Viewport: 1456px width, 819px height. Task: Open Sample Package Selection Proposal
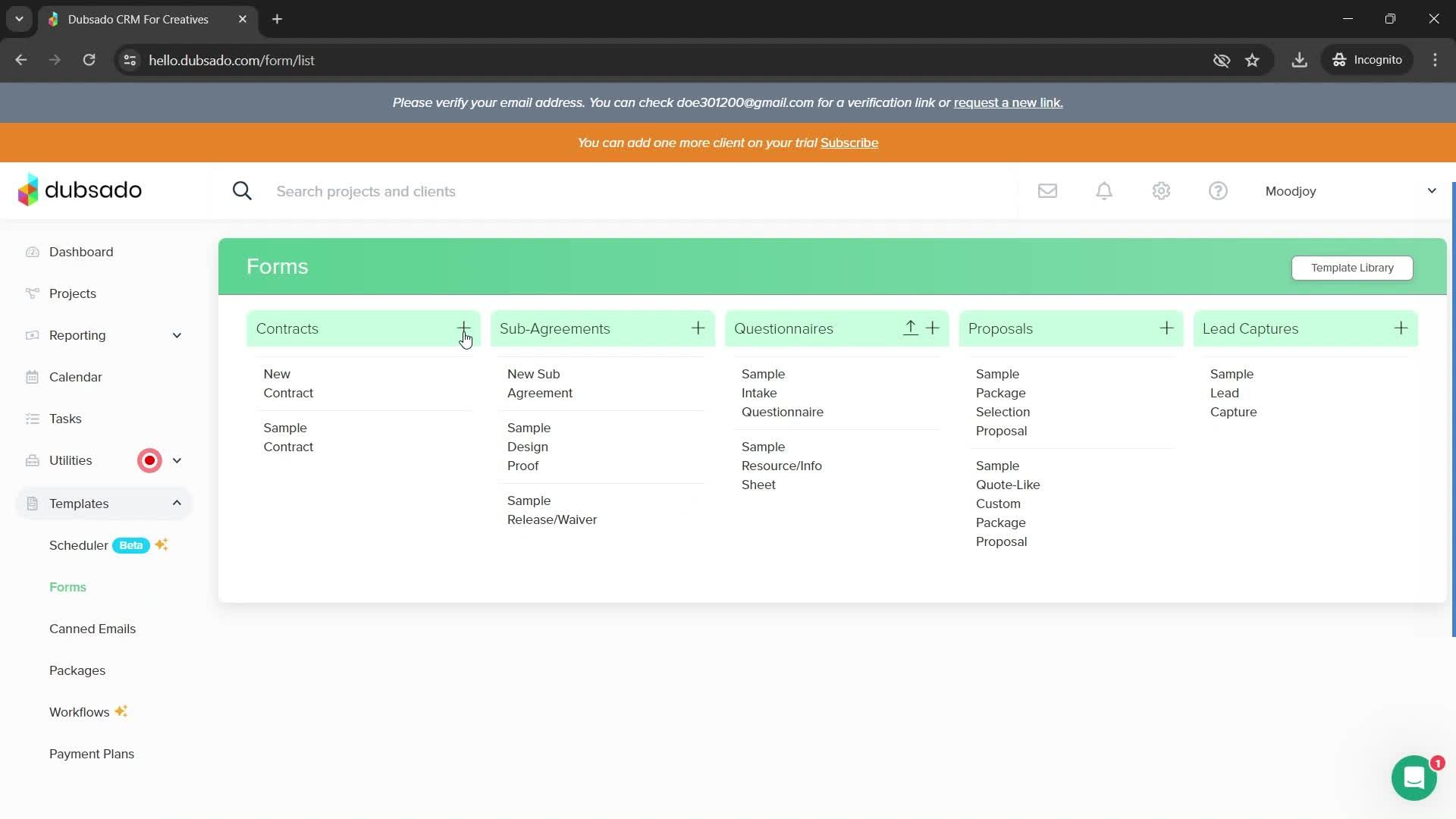click(1003, 403)
